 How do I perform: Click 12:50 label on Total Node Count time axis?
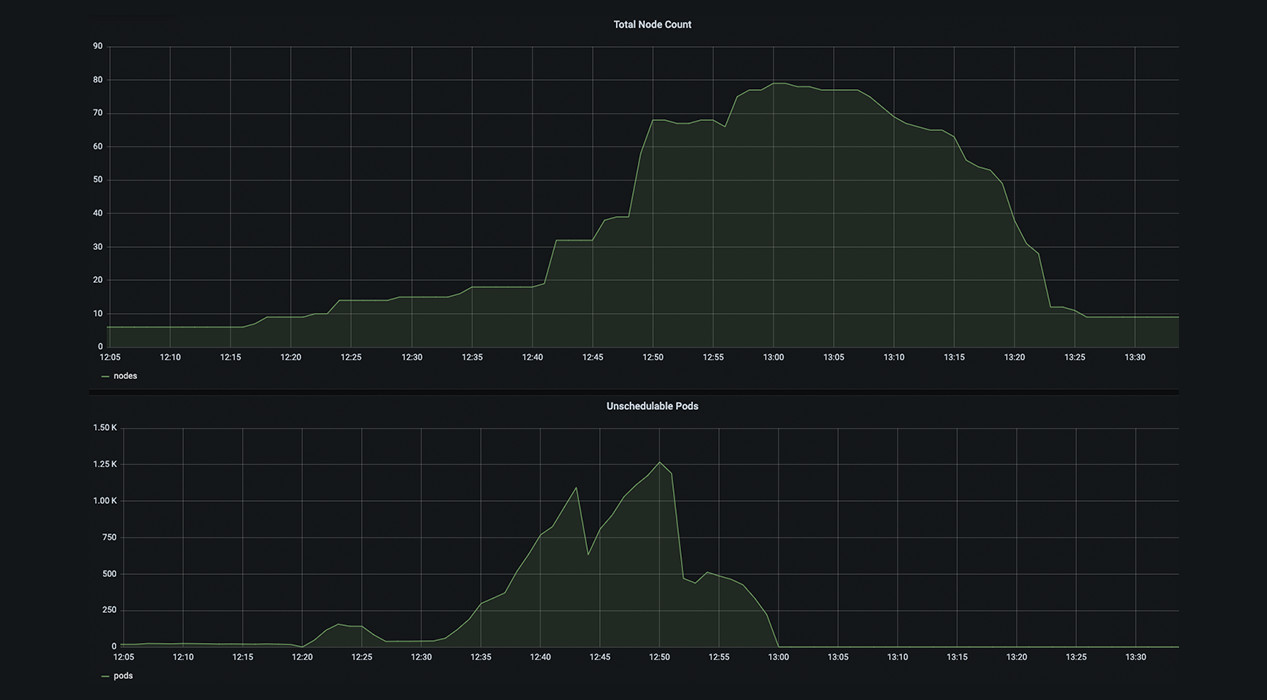tap(653, 357)
